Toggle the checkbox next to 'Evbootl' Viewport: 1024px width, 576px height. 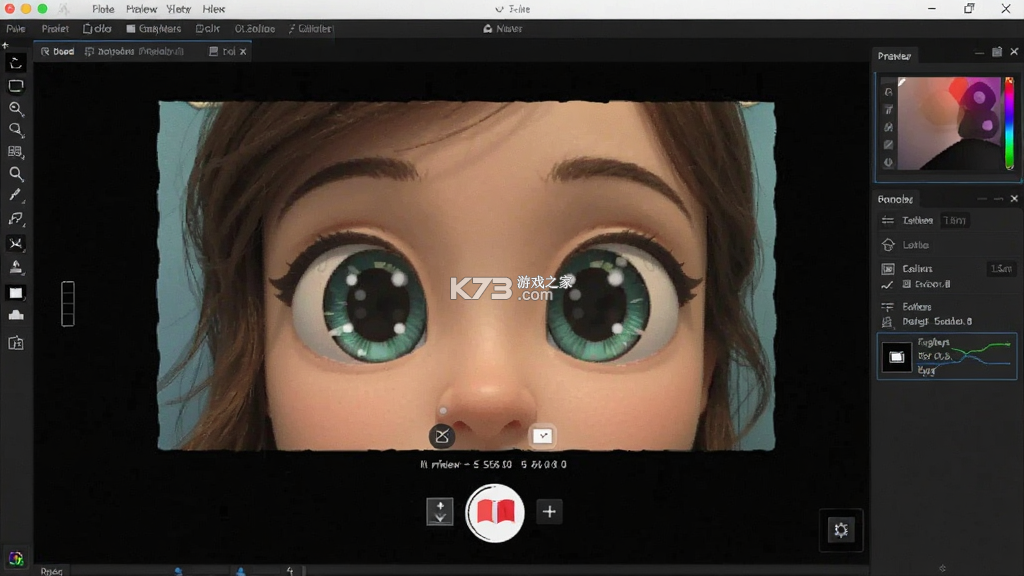click(906, 284)
